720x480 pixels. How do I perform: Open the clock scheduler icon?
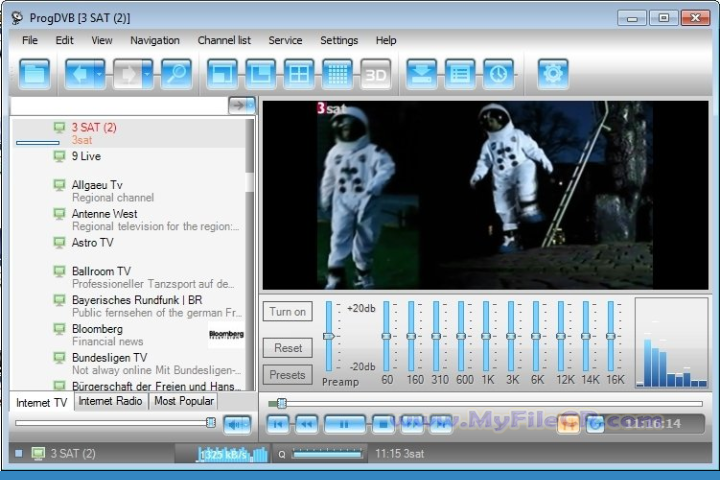click(499, 73)
